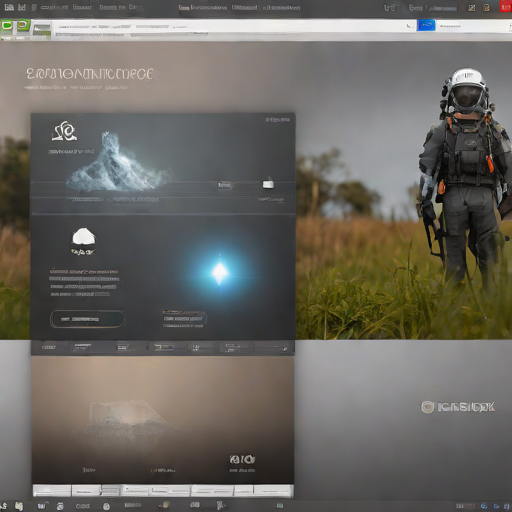The width and height of the screenshot is (512, 512).
Task: Click the yellow label in the lower panel
Action: 163,470
